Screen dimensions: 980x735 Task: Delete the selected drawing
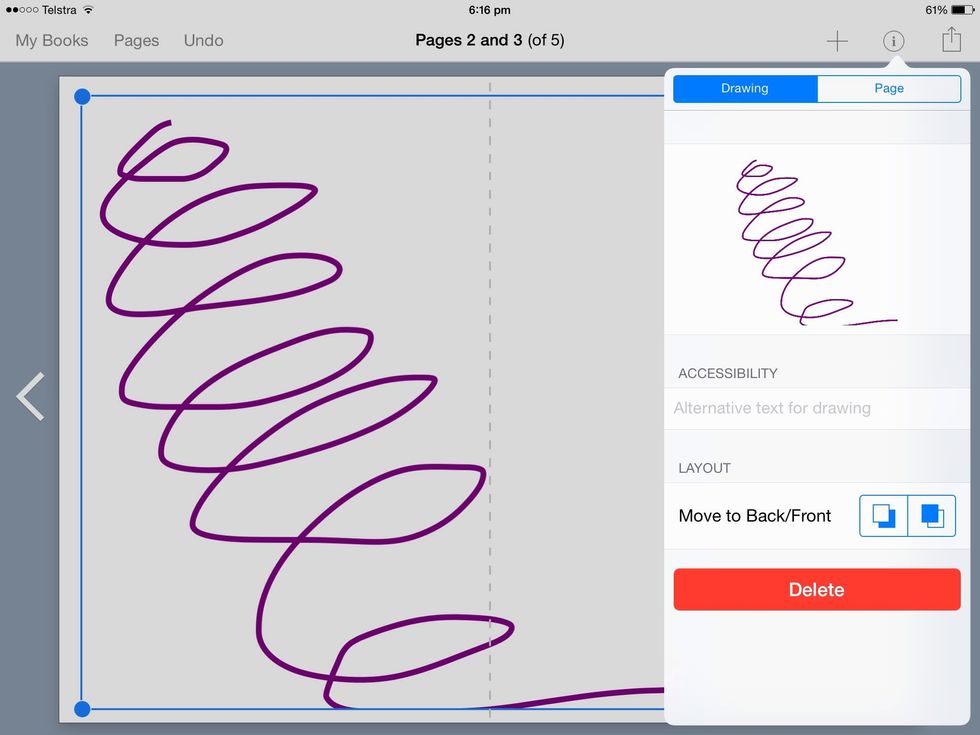point(817,590)
